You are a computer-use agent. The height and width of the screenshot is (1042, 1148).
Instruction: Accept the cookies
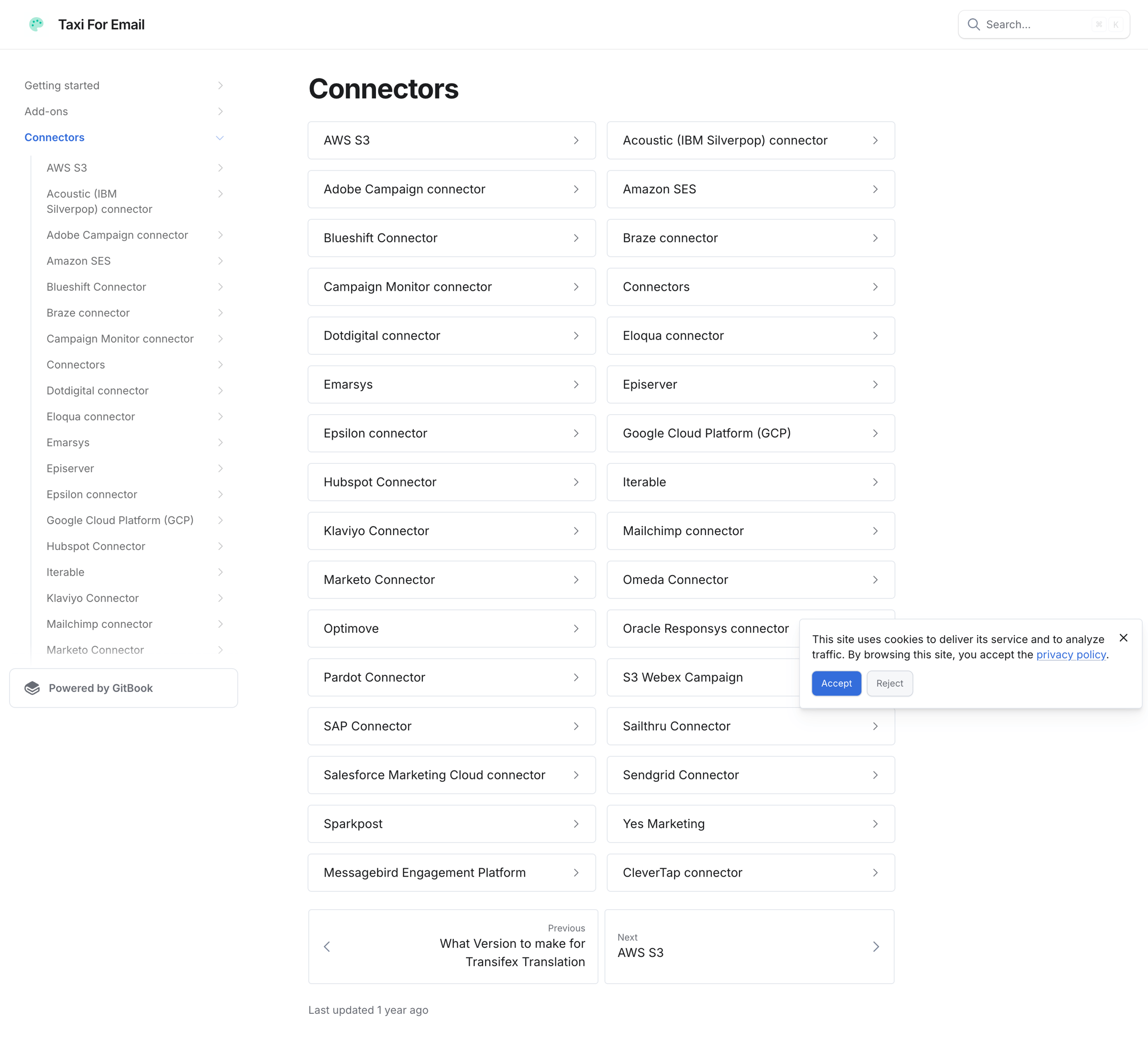(836, 683)
